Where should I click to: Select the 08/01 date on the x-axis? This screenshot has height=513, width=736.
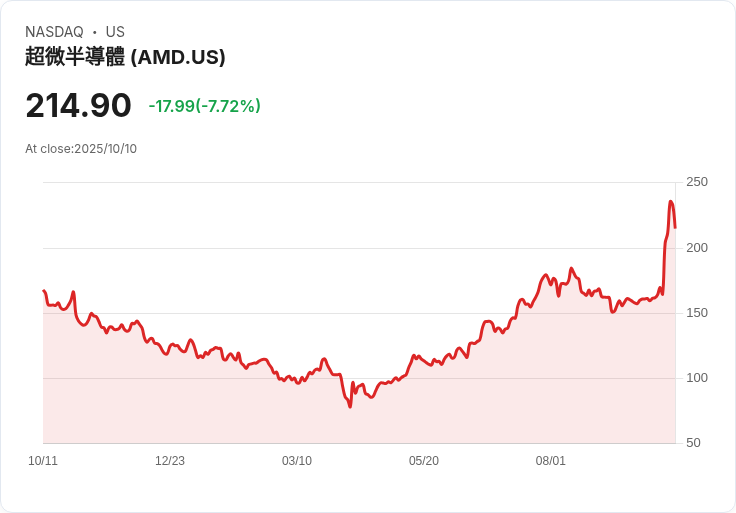(x=551, y=461)
